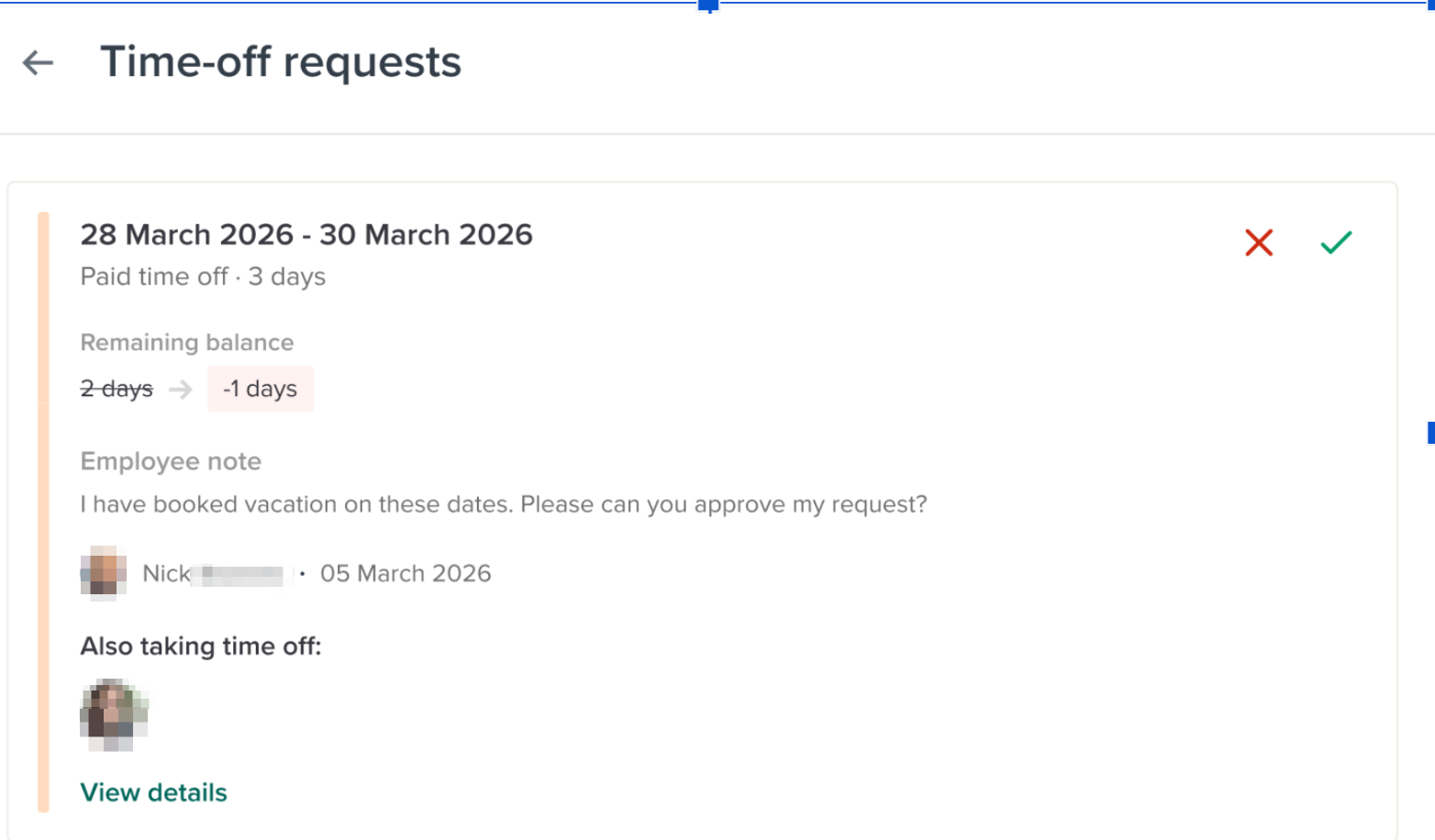
Task: Click the Time-off requests page title
Action: (x=281, y=62)
